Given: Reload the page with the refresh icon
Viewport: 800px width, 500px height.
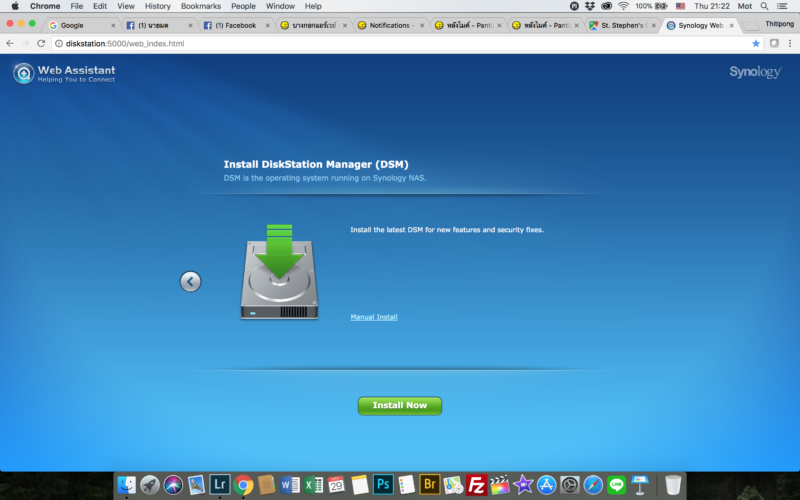Looking at the screenshot, I should [41, 43].
